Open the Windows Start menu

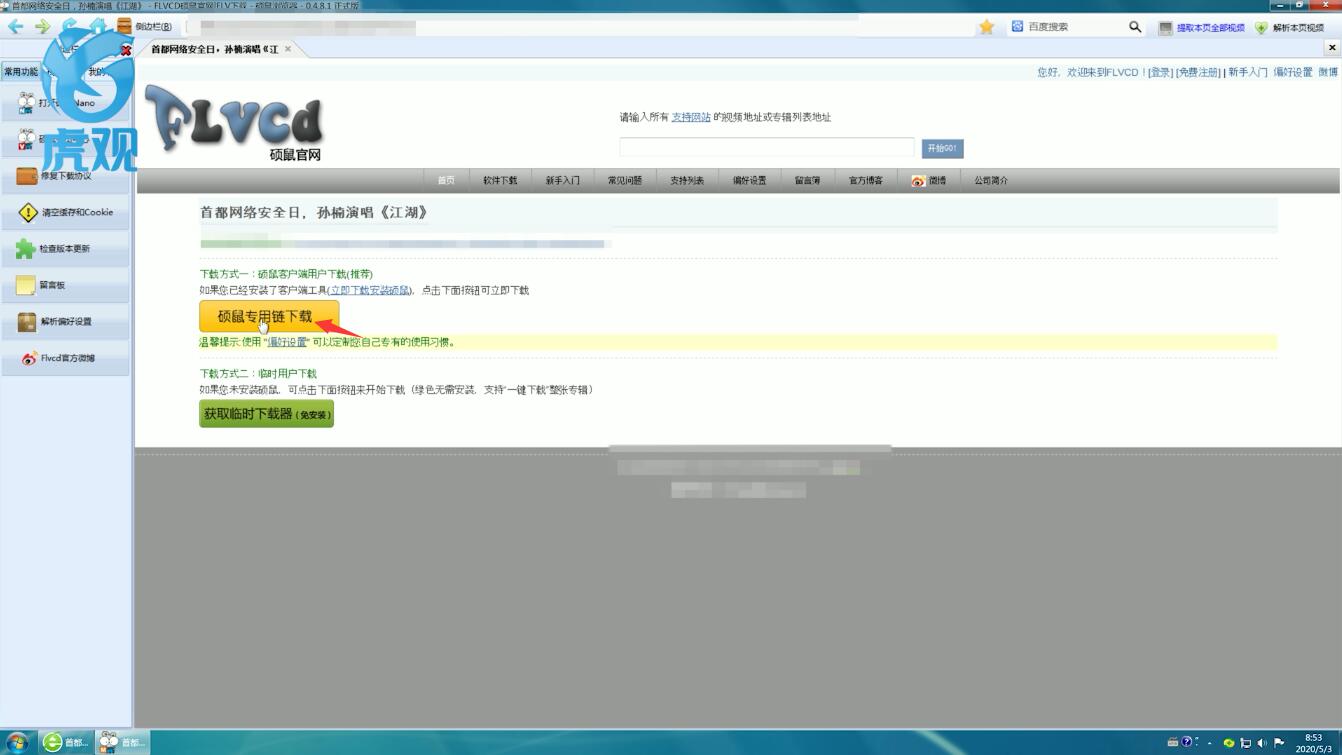coord(17,742)
